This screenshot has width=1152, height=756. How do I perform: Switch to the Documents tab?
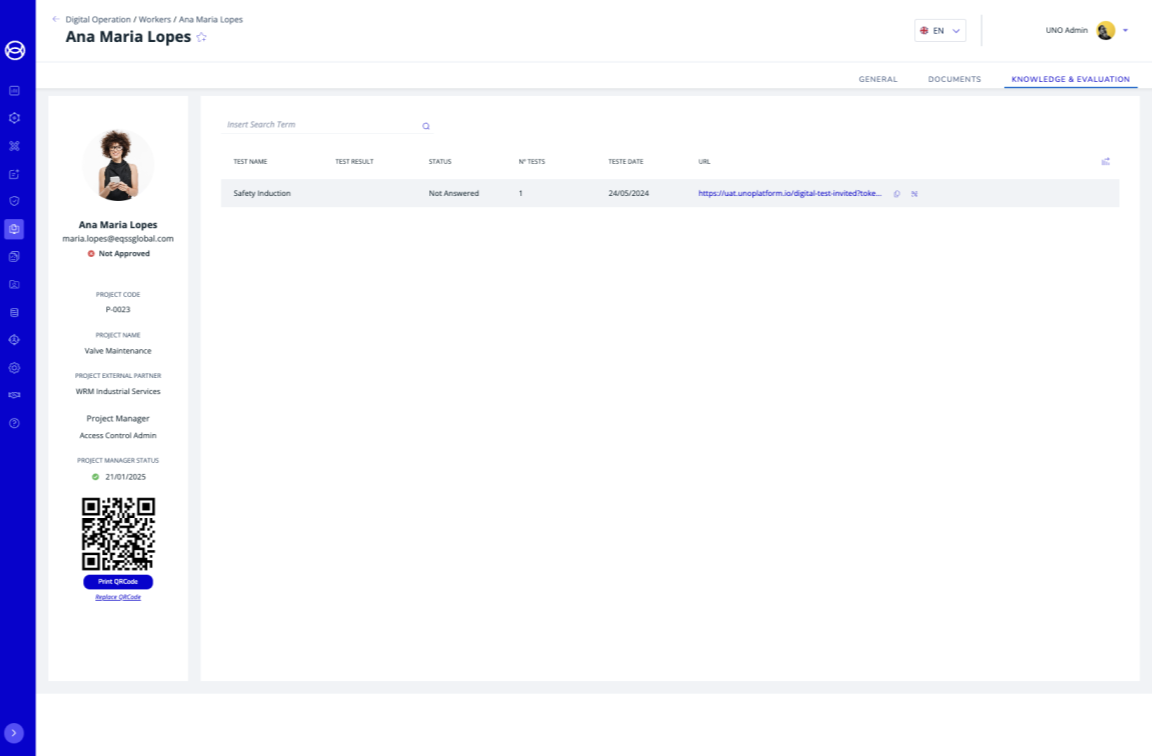tap(954, 79)
